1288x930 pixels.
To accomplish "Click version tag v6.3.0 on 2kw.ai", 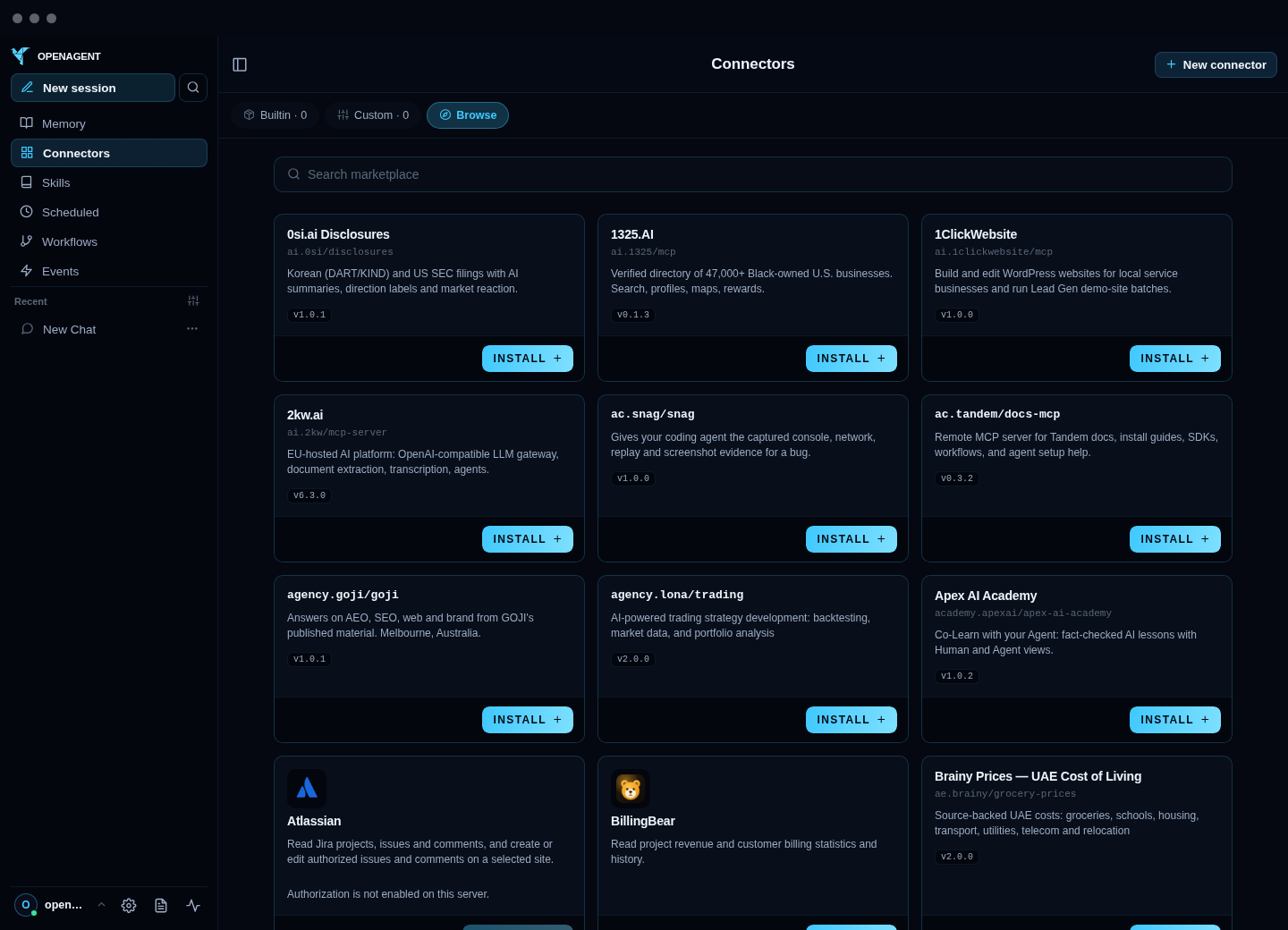I will click(309, 495).
